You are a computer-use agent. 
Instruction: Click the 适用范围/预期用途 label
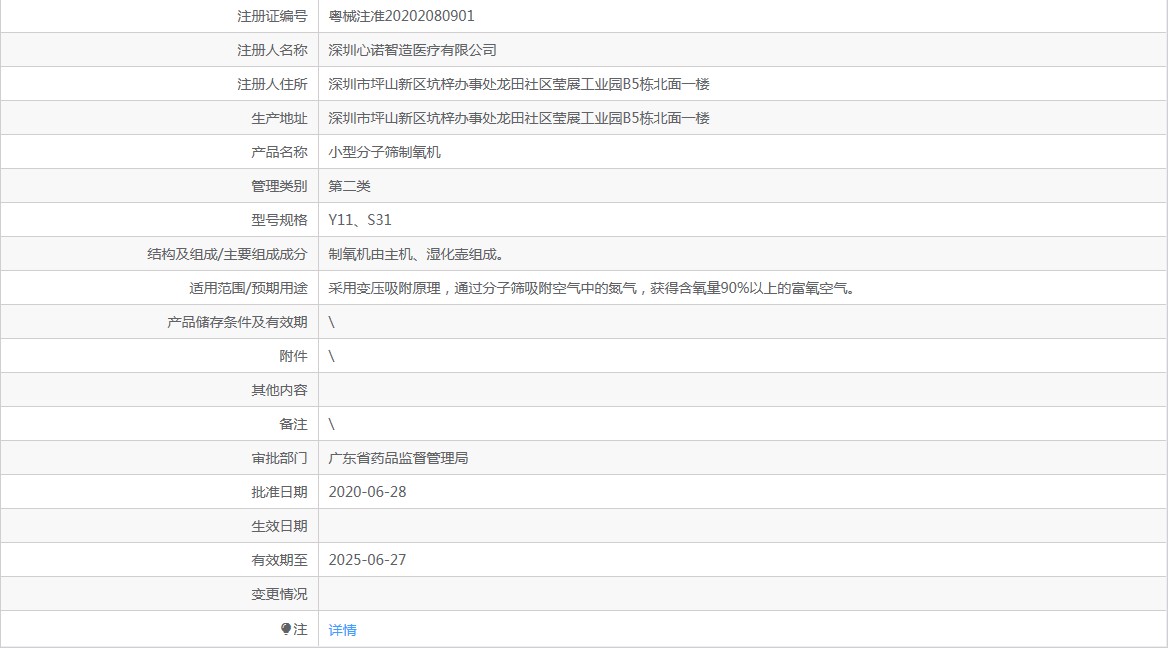click(x=248, y=288)
